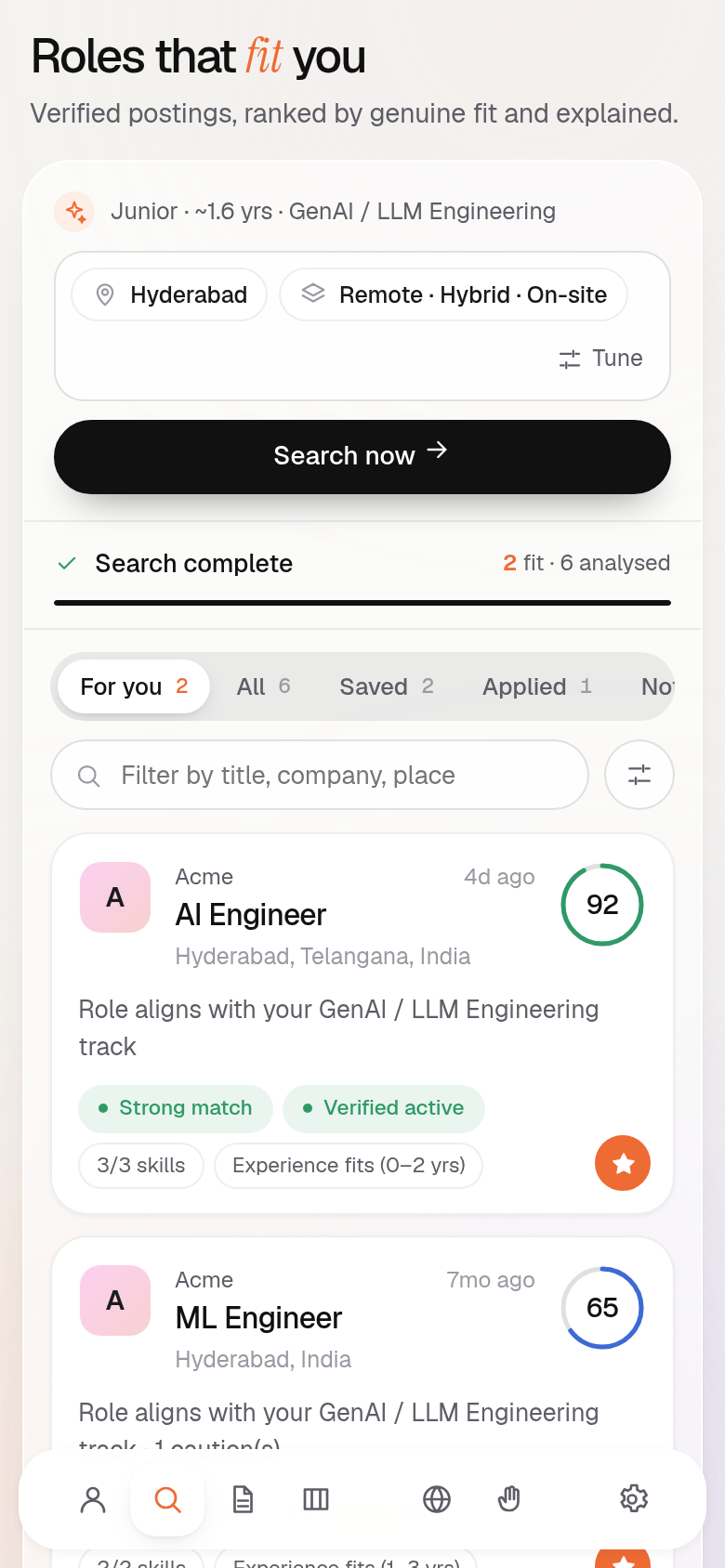Screen dimensions: 725x1568
Task: Tap the hand icon in bottom navigation
Action: pyautogui.click(x=509, y=1499)
